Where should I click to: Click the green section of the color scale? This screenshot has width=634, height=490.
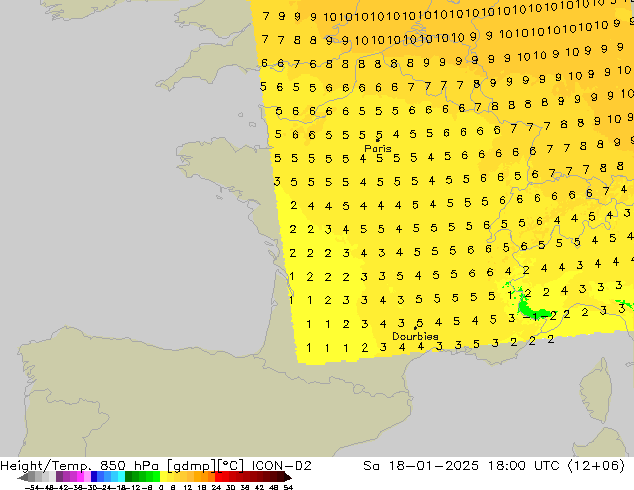tap(140, 477)
